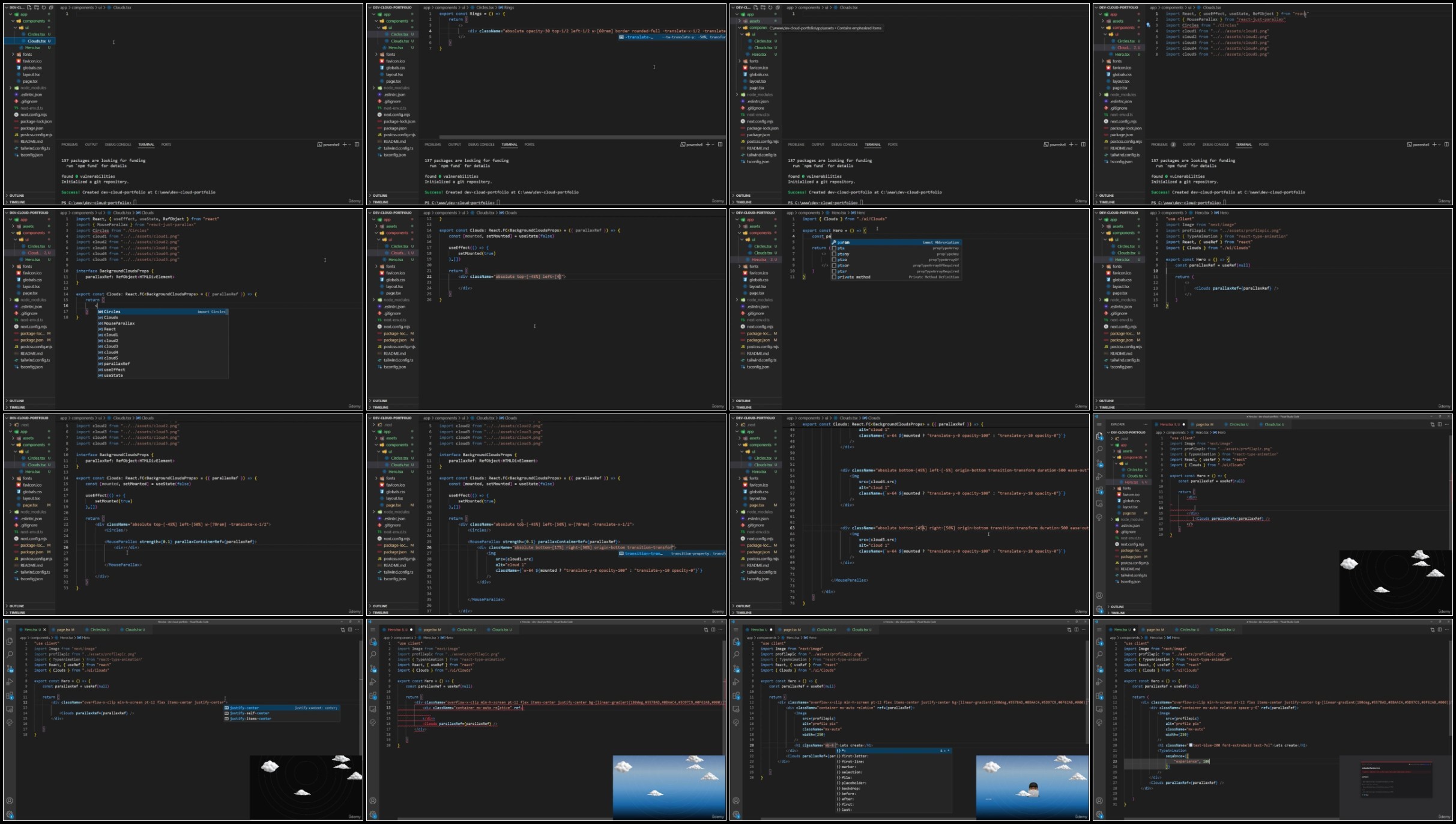Click blue preview showing the profile picture

point(1032,787)
